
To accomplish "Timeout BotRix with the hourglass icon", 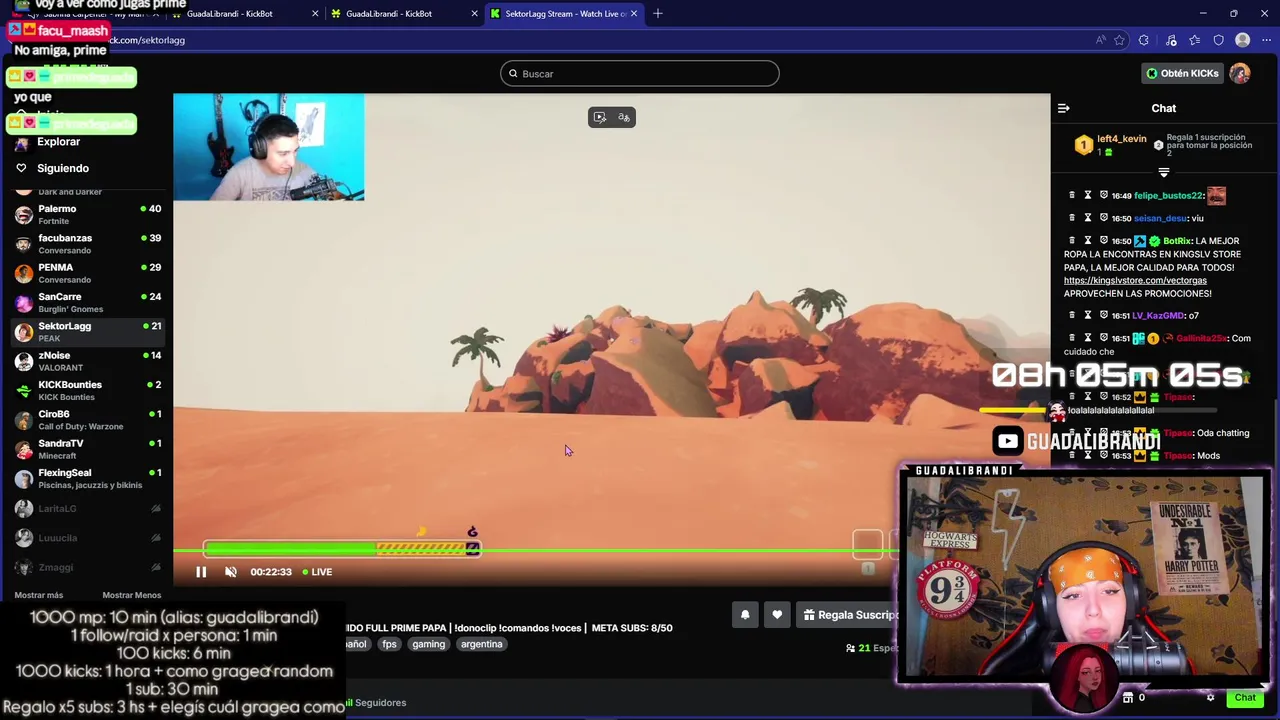I will coord(1088,241).
